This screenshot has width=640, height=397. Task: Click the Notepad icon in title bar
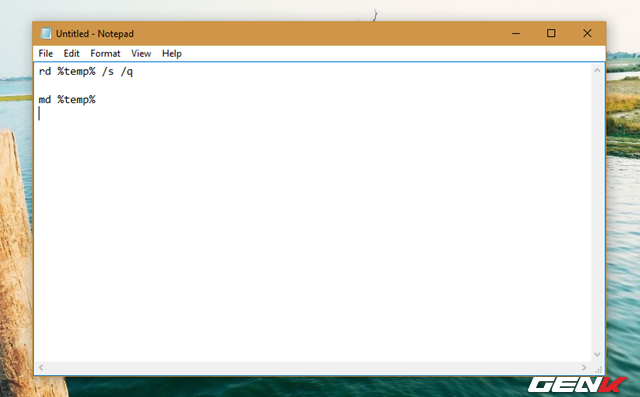pyautogui.click(x=46, y=33)
